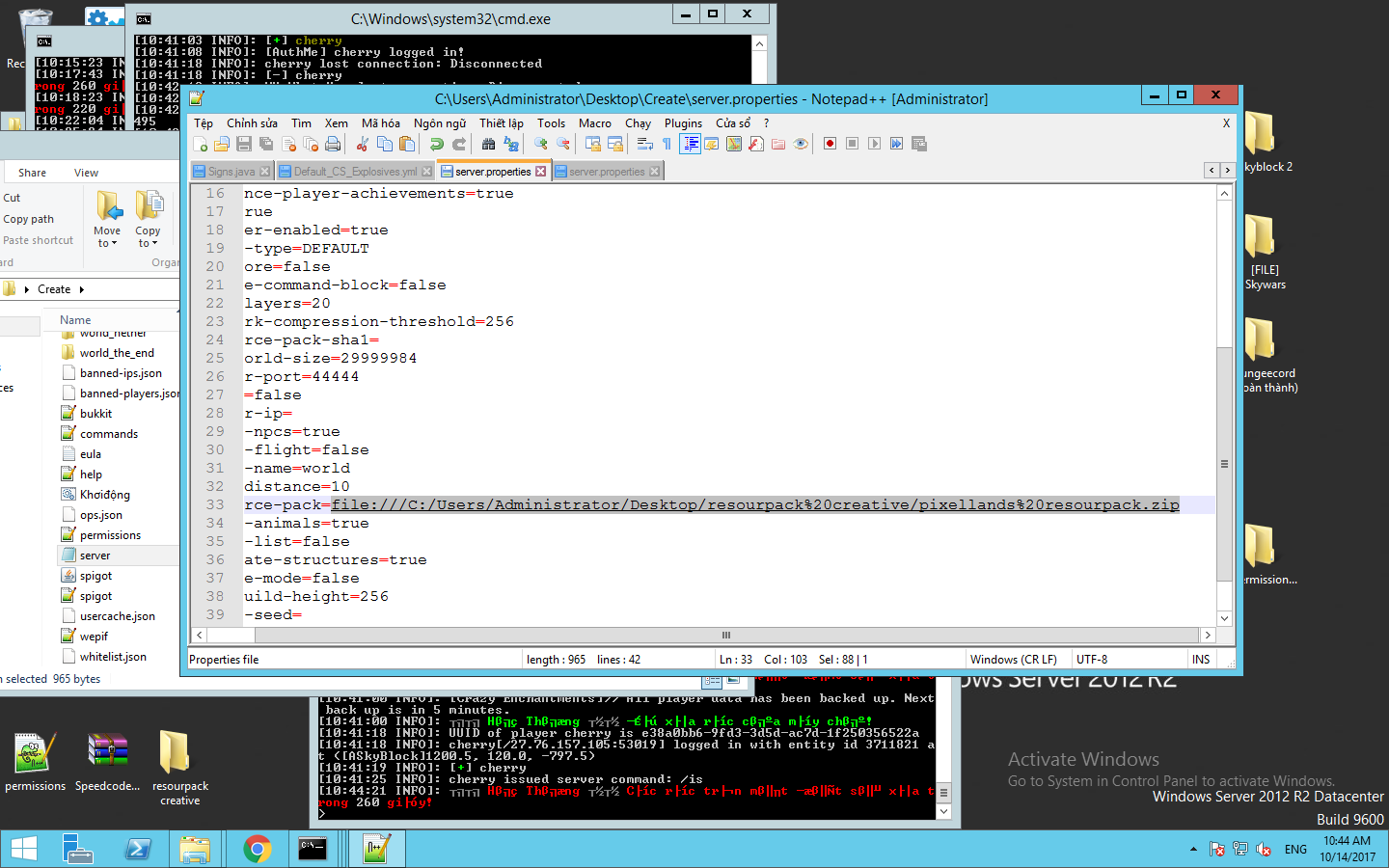This screenshot has width=1389, height=868.
Task: Switch to the Default_CS_Explosives.yml tab
Action: [355, 172]
